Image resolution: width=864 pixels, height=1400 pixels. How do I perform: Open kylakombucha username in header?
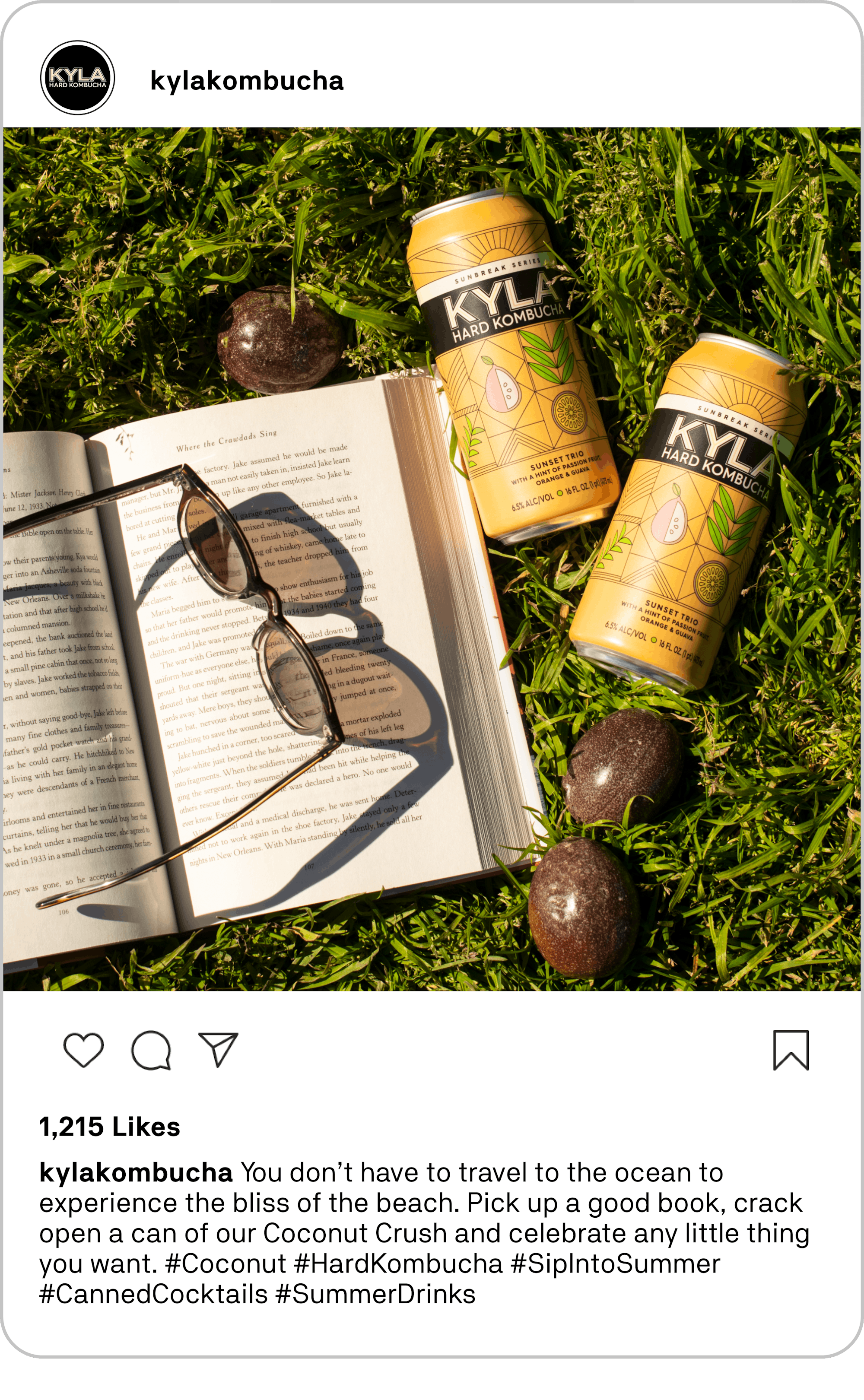point(247,81)
